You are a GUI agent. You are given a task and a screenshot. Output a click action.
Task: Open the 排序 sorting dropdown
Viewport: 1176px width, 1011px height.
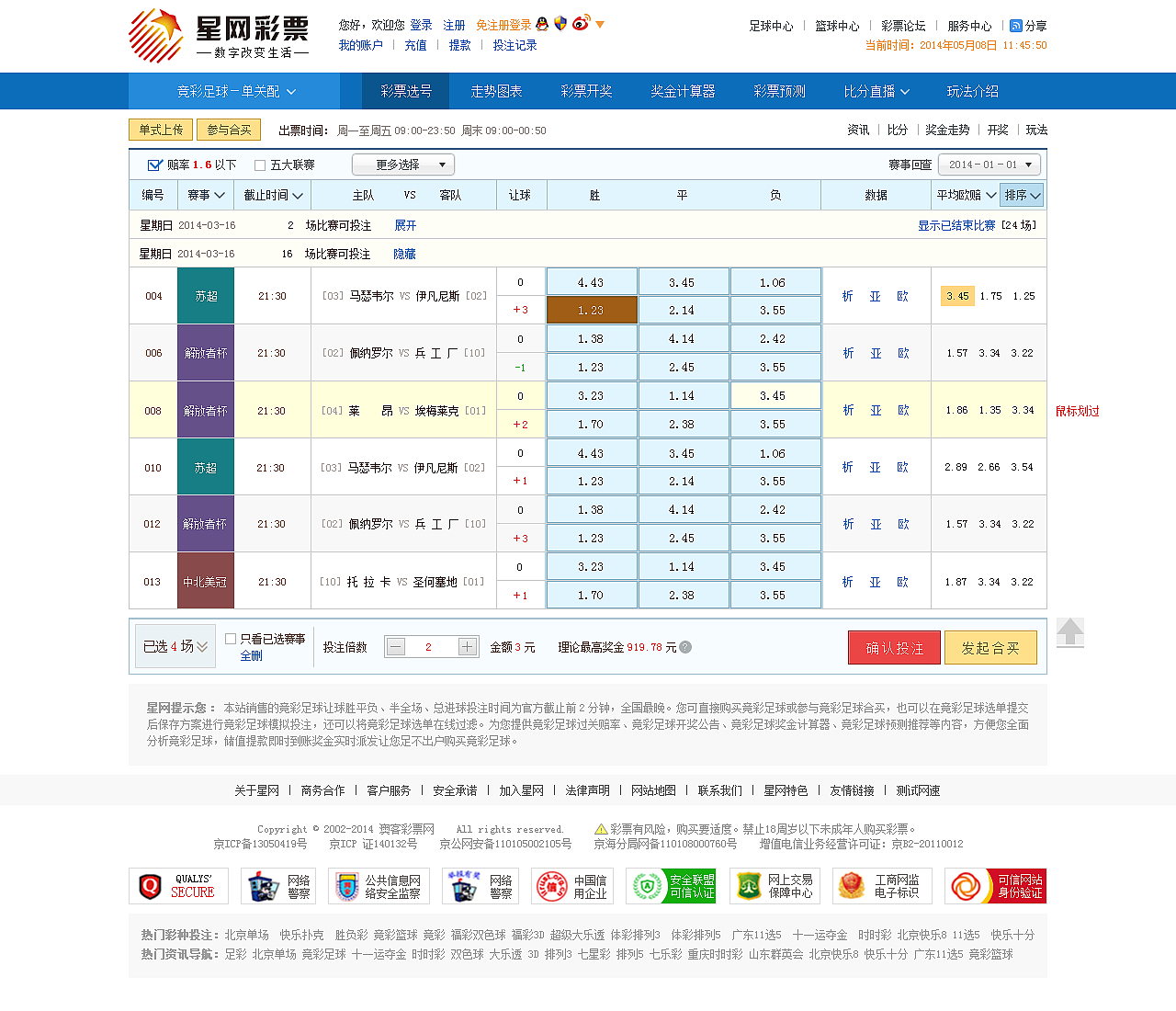click(x=1021, y=195)
